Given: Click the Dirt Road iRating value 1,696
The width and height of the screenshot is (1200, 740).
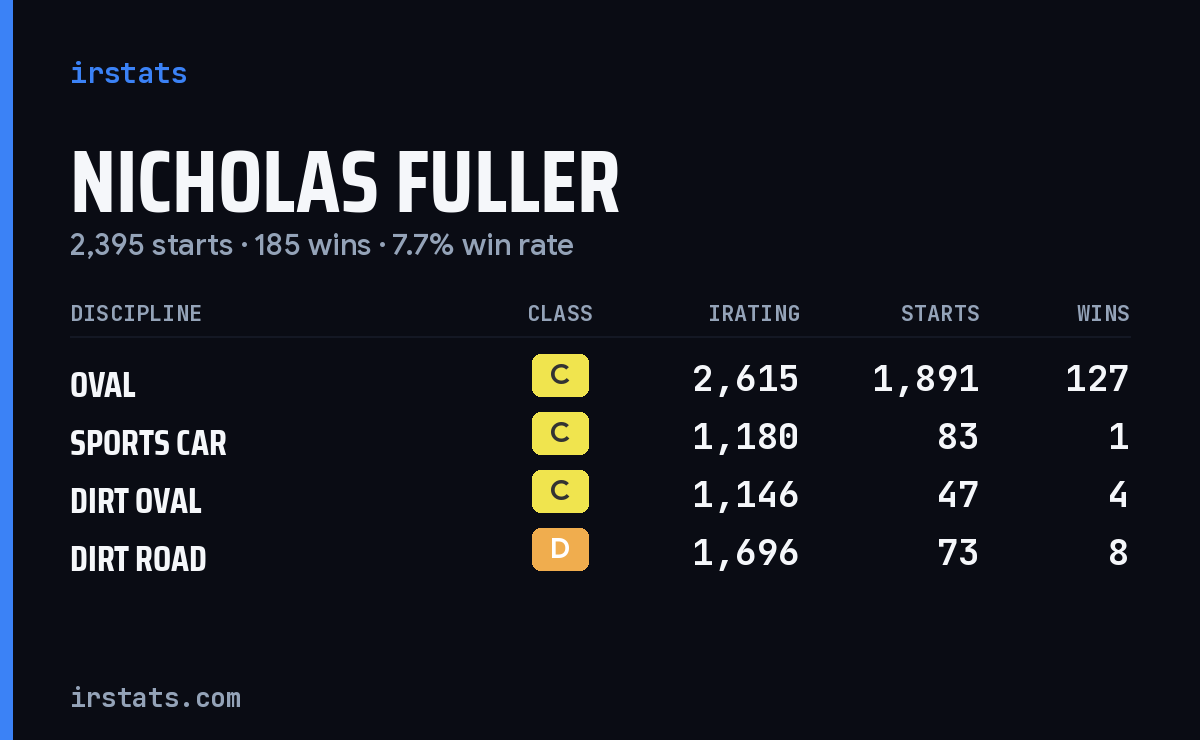Looking at the screenshot, I should coord(746,553).
